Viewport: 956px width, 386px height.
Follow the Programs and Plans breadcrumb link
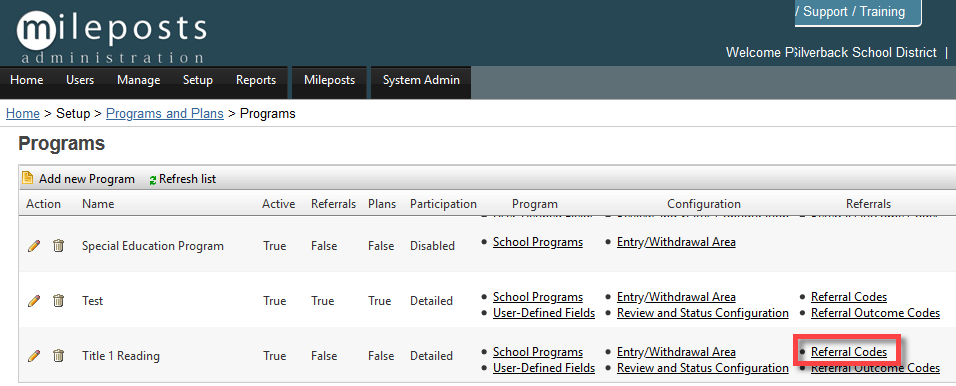[165, 113]
